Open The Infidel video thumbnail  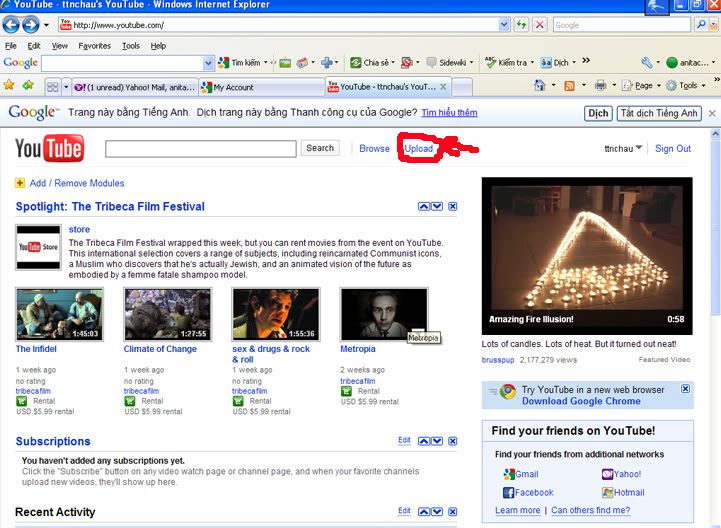[x=59, y=314]
